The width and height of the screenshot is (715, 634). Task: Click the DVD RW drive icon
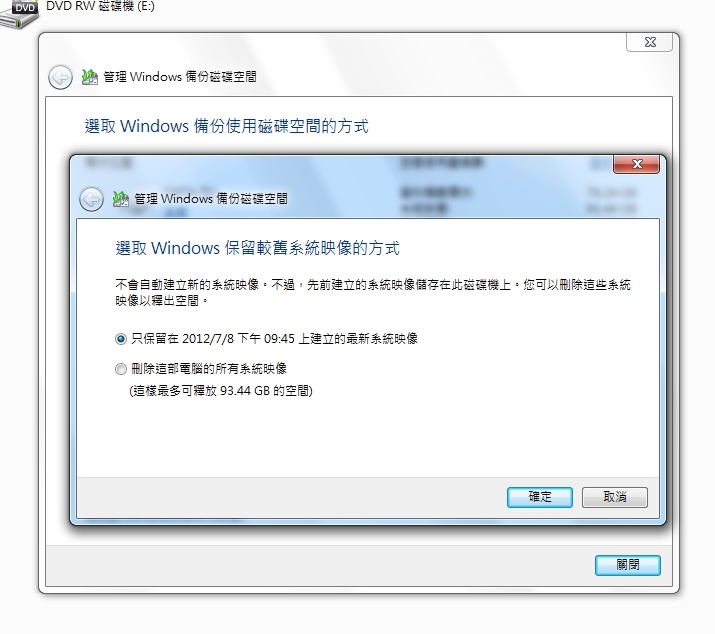point(19,14)
